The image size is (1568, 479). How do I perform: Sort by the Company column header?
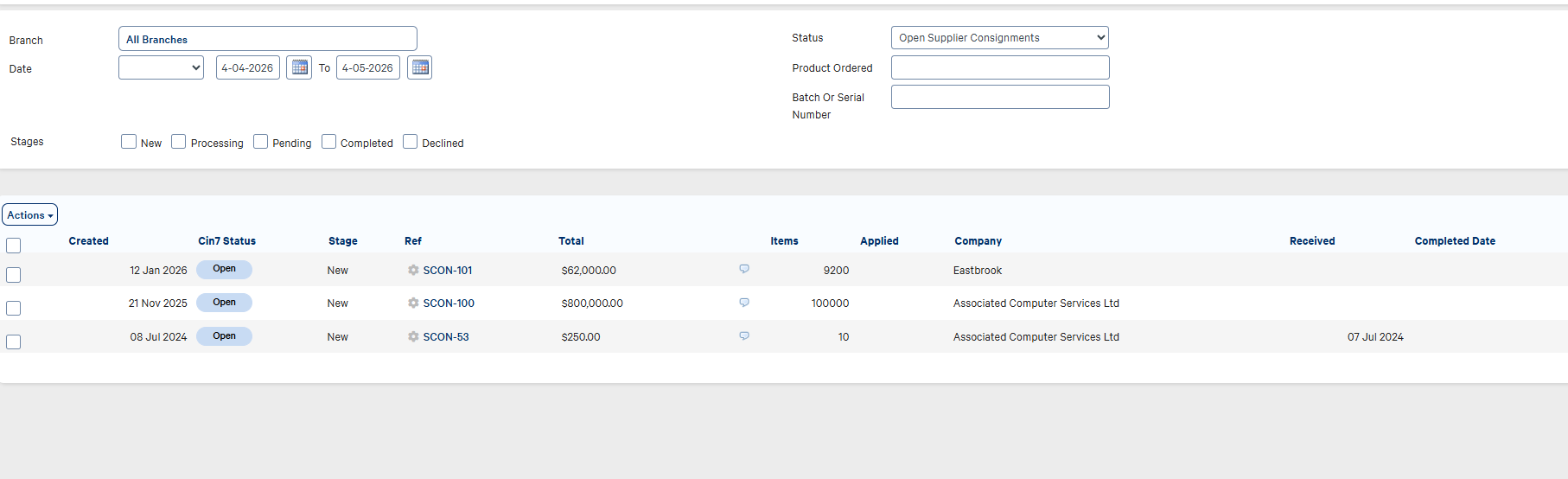point(978,241)
